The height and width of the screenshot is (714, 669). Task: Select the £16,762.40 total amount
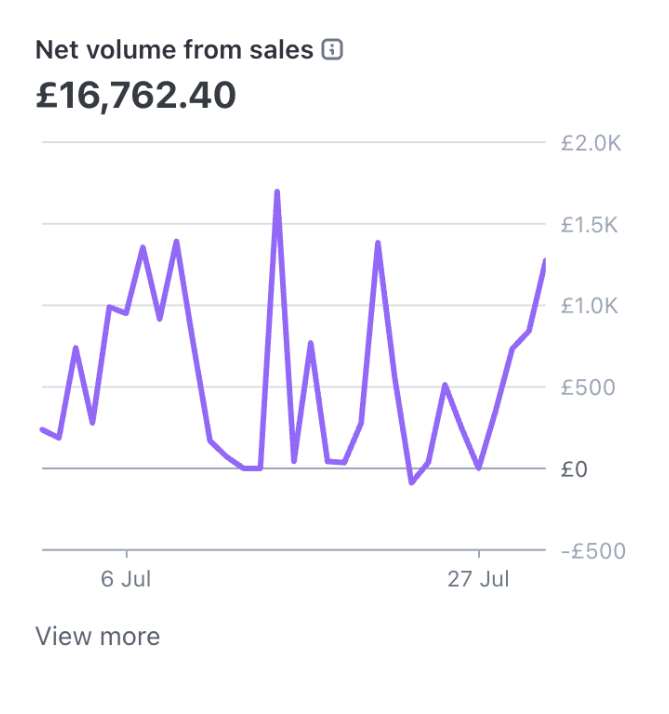pyautogui.click(x=136, y=95)
